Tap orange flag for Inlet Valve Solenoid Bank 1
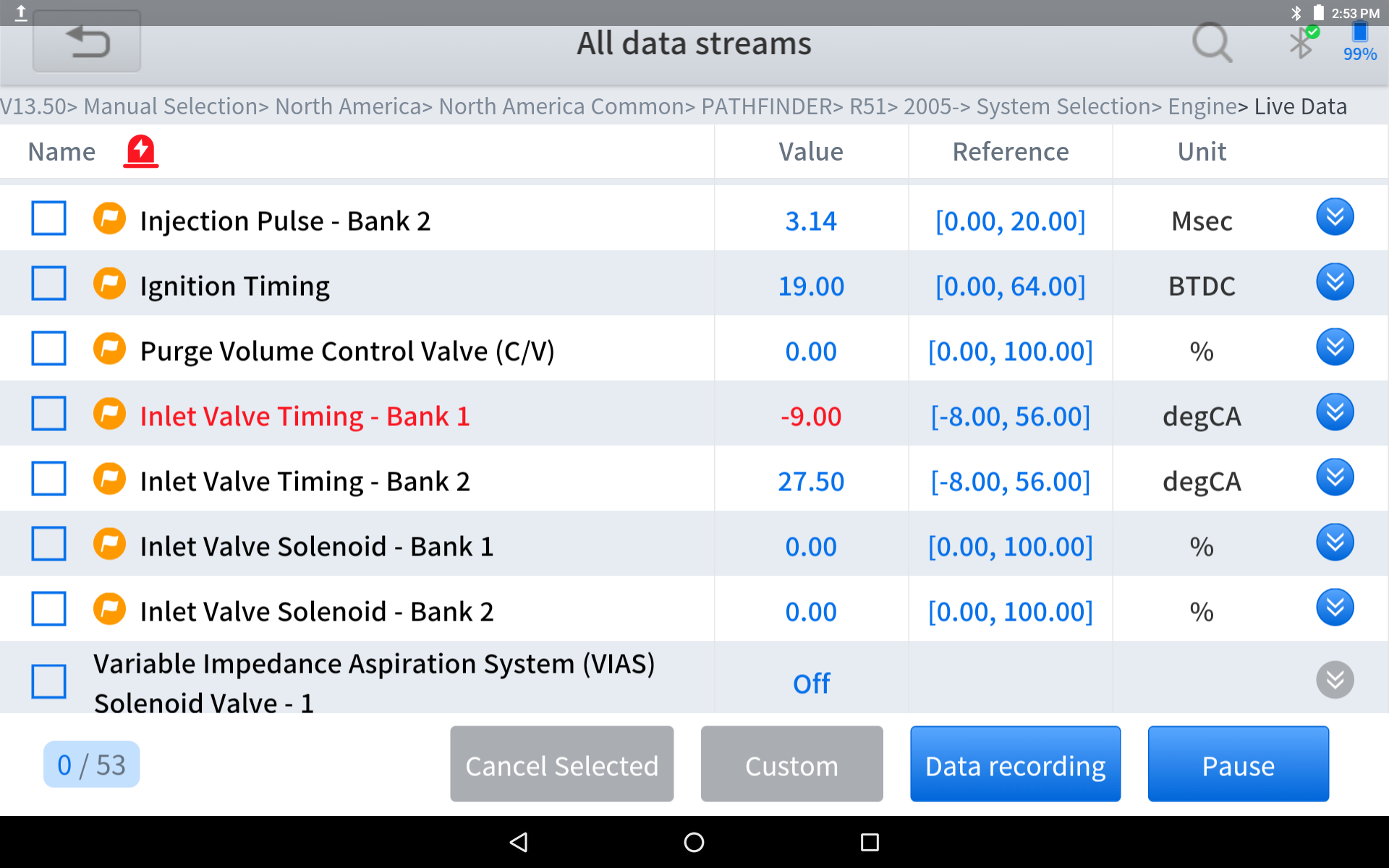Screen dimensions: 1389x868 109,544
